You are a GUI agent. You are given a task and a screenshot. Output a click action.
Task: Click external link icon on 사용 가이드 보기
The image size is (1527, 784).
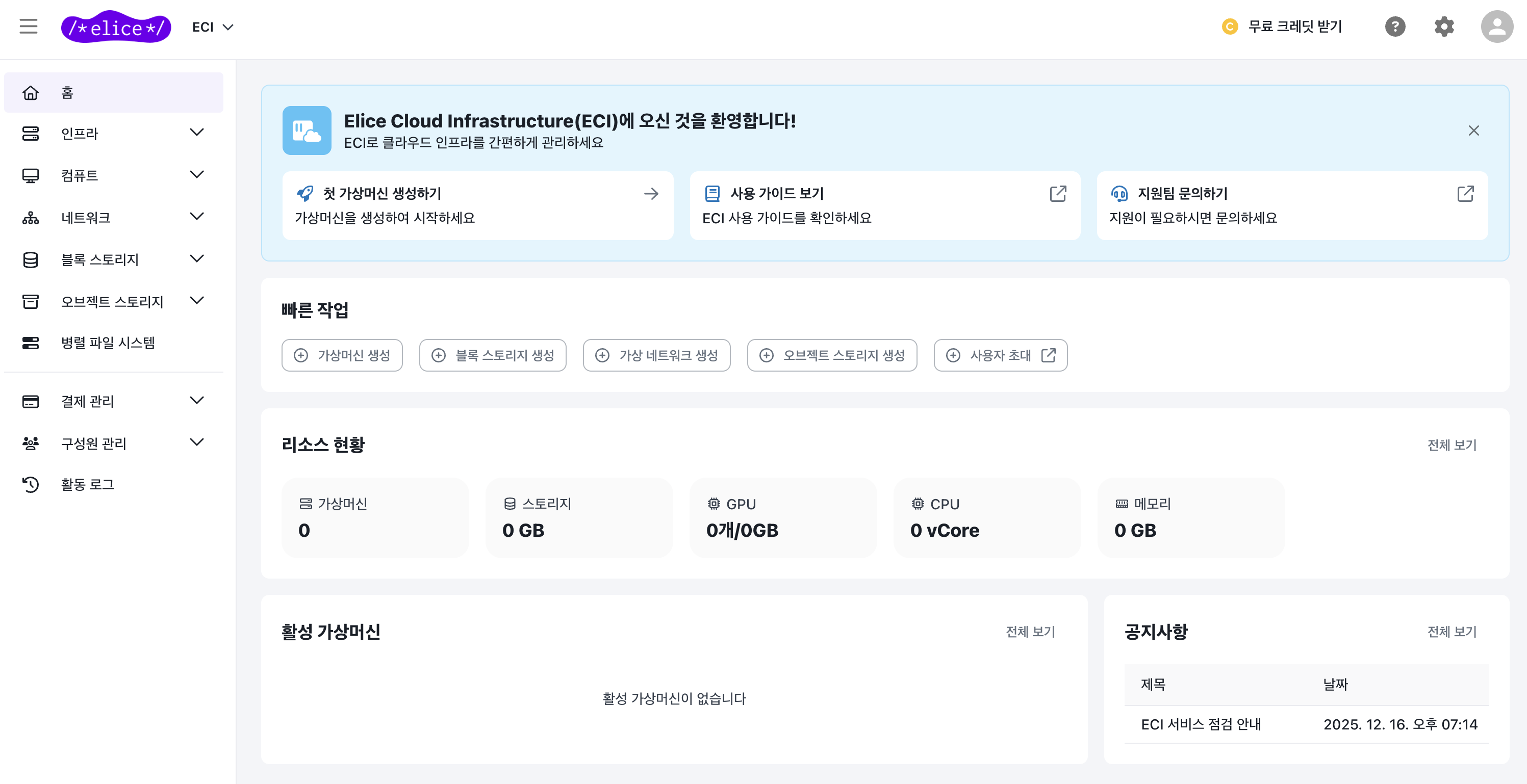coord(1057,194)
